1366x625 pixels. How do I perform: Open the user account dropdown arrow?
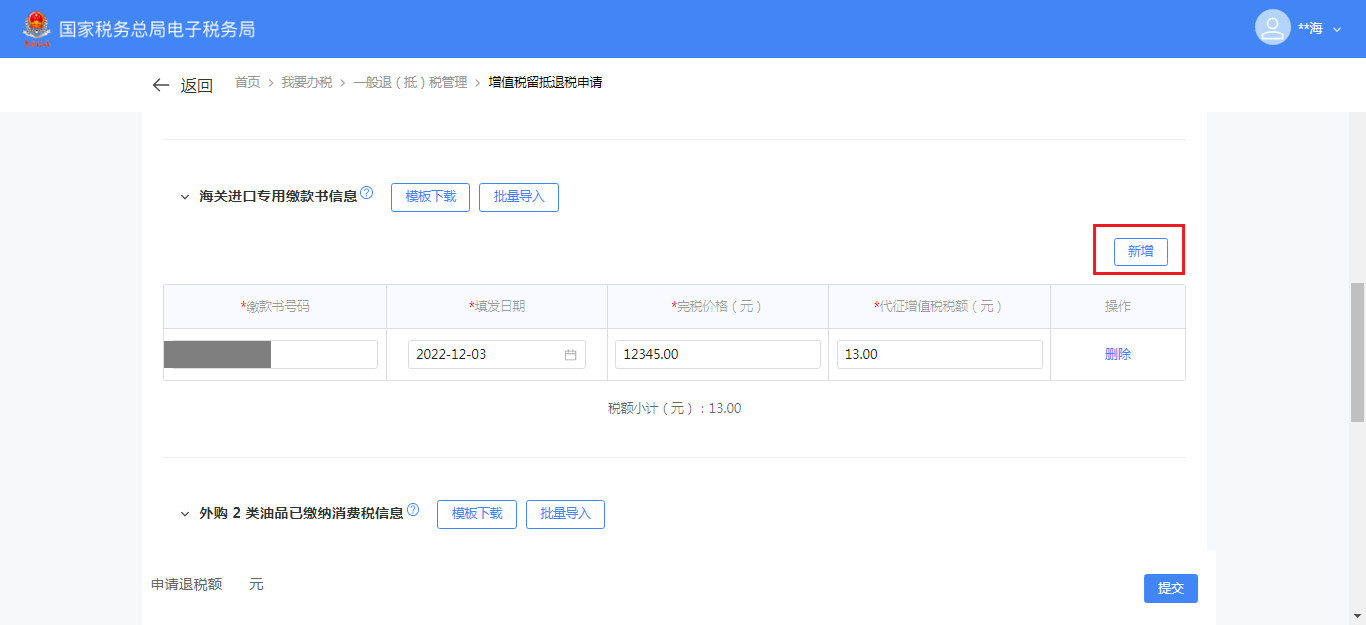point(1337,30)
